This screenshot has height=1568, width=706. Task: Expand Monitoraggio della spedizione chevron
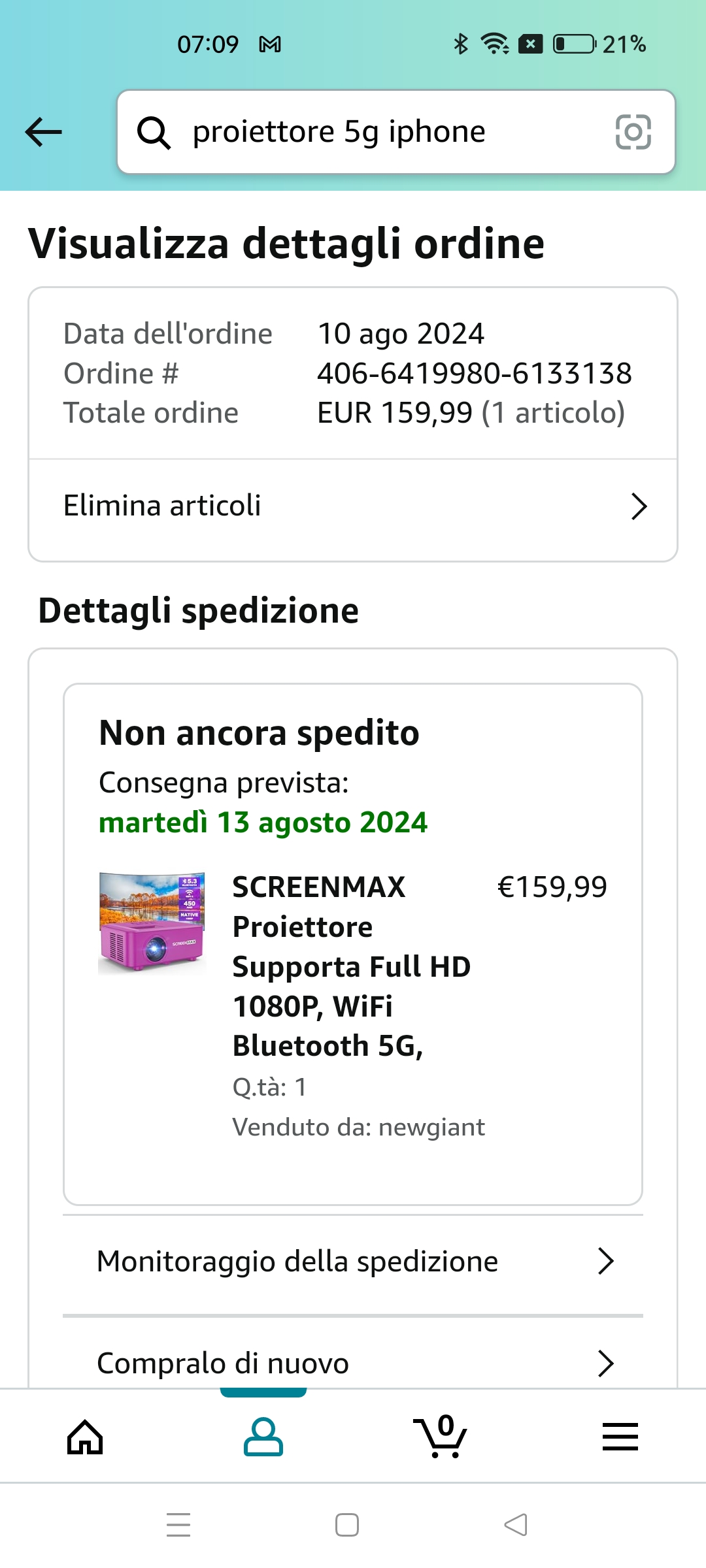point(606,1261)
